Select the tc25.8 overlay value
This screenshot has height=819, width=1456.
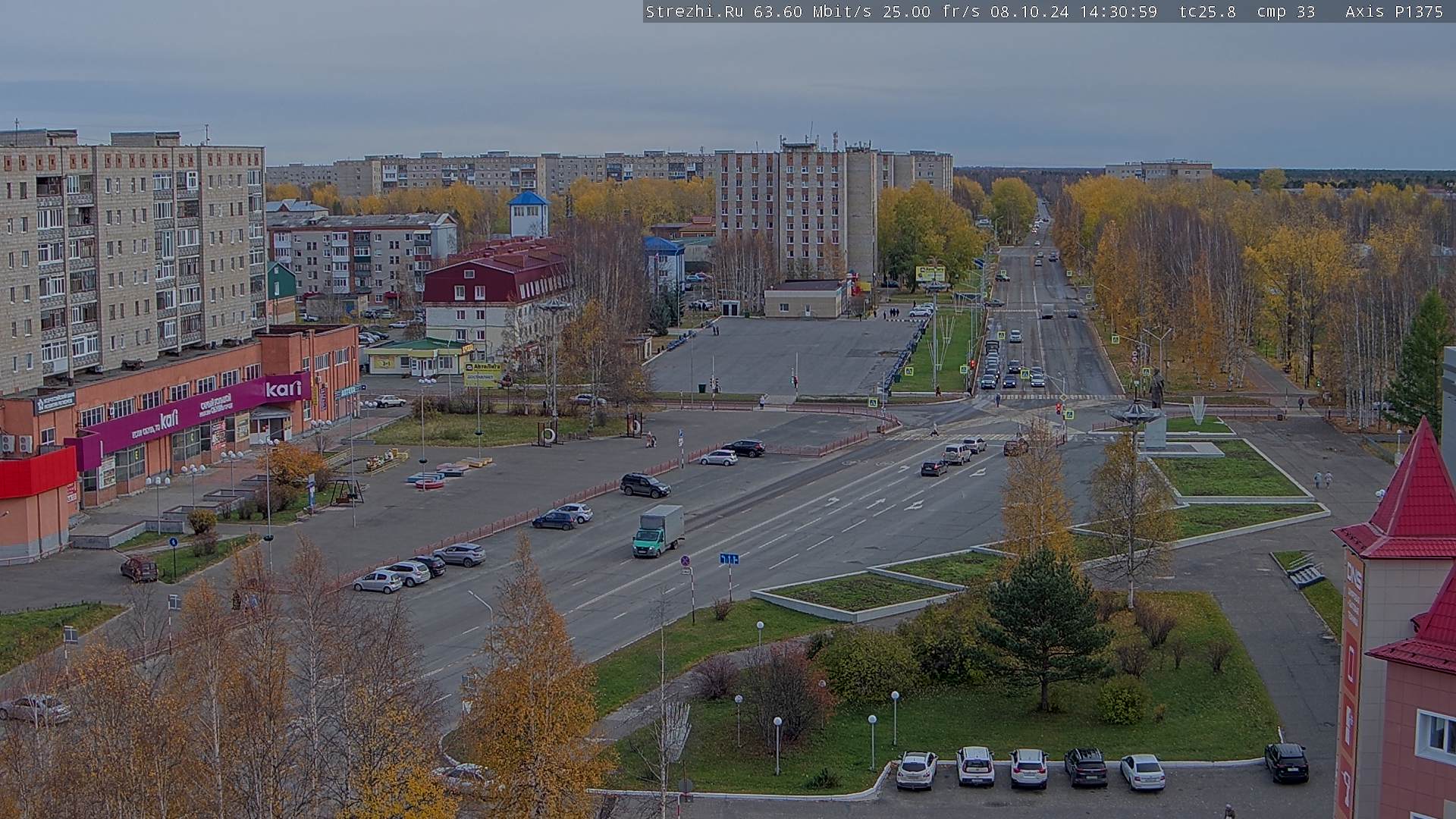[1207, 11]
